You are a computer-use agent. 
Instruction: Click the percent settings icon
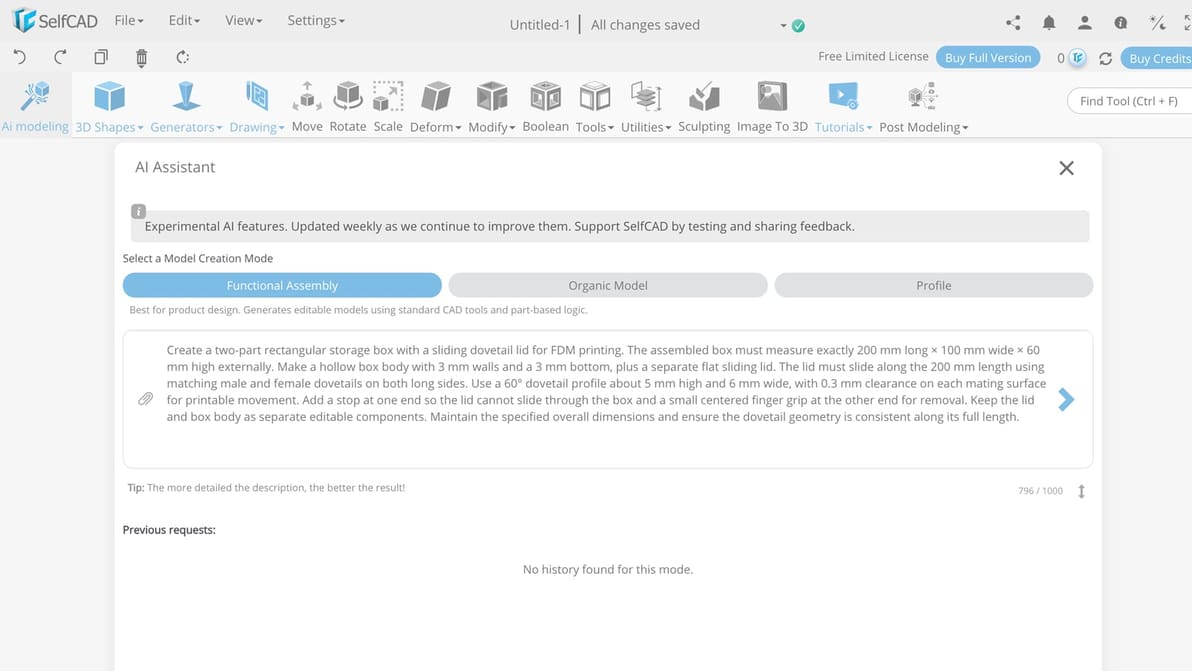[x=1157, y=23]
